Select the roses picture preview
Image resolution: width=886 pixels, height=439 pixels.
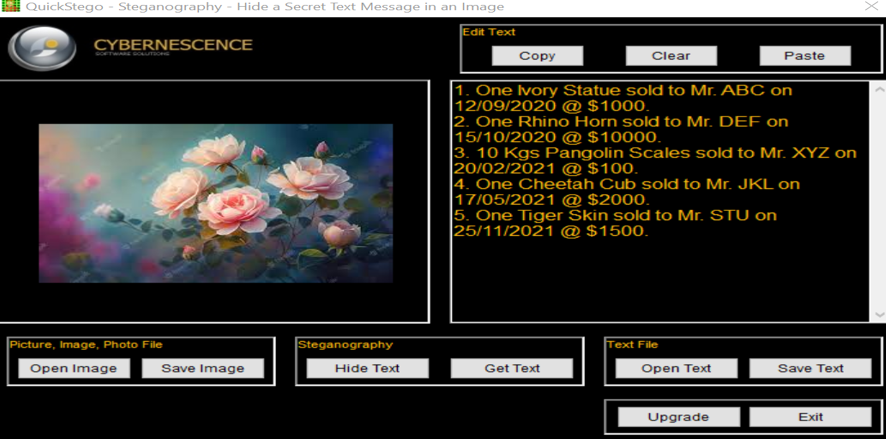click(215, 203)
